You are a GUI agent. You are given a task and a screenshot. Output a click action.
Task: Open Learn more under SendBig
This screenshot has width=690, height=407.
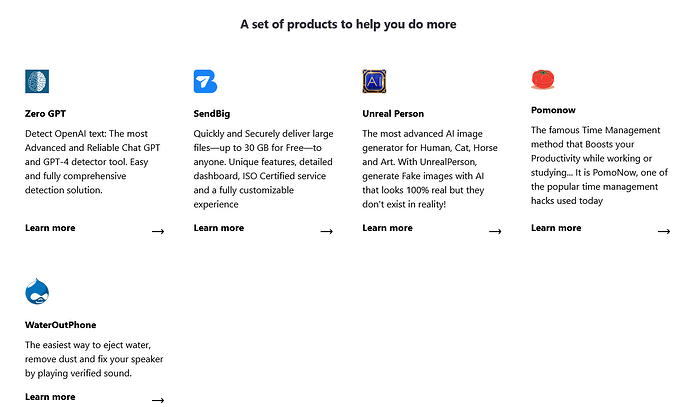click(219, 228)
